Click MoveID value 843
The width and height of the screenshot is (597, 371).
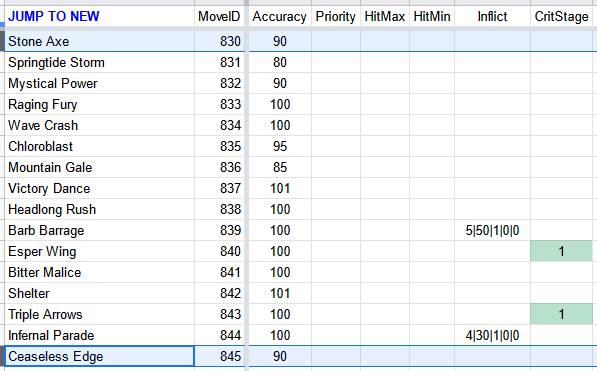[x=230, y=314]
